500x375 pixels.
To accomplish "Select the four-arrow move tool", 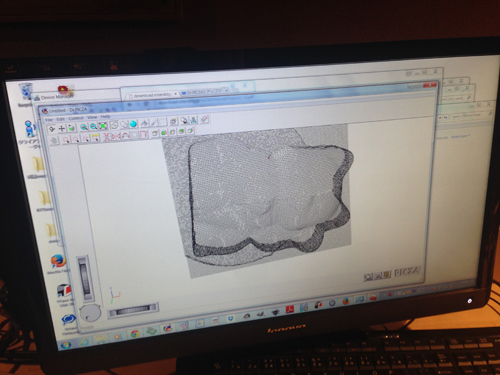I will pos(62,128).
